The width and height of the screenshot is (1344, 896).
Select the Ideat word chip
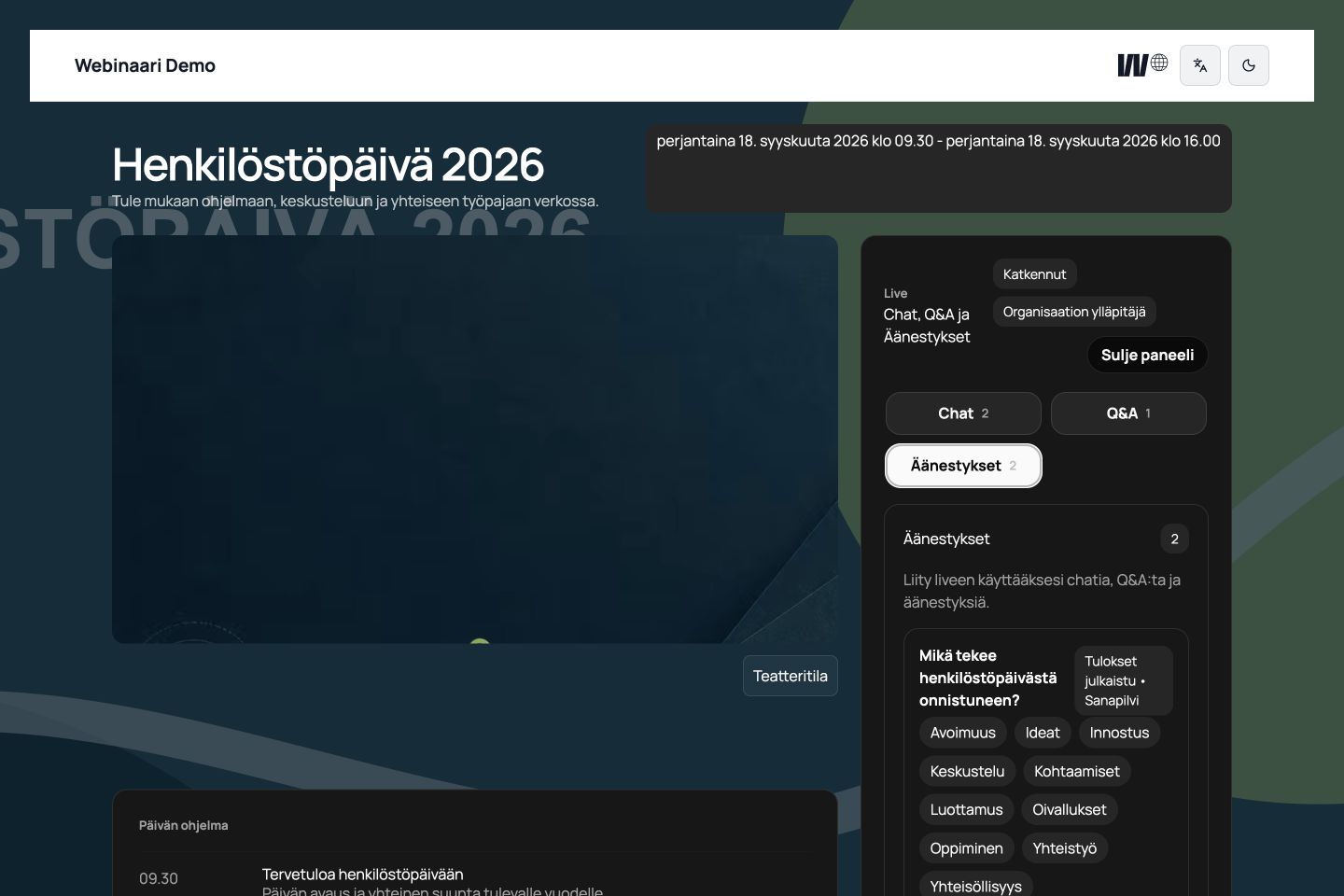click(1043, 733)
